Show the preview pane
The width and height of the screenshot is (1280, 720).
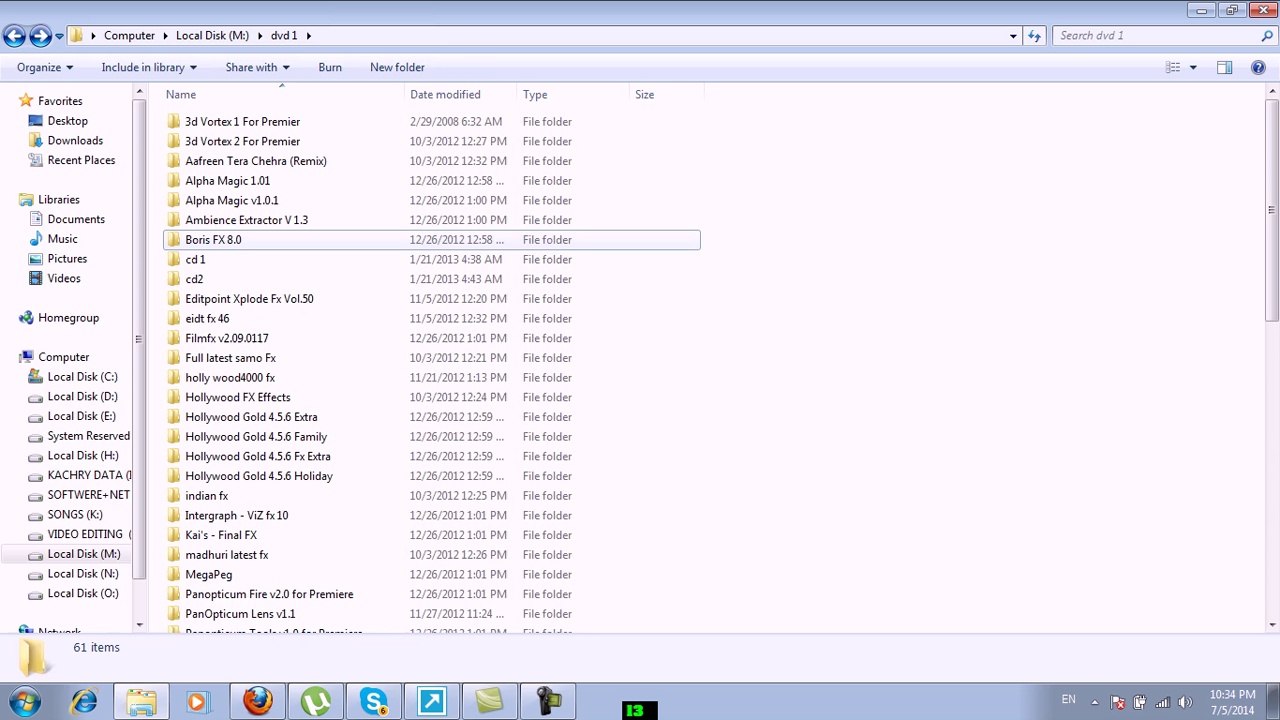pyautogui.click(x=1224, y=68)
